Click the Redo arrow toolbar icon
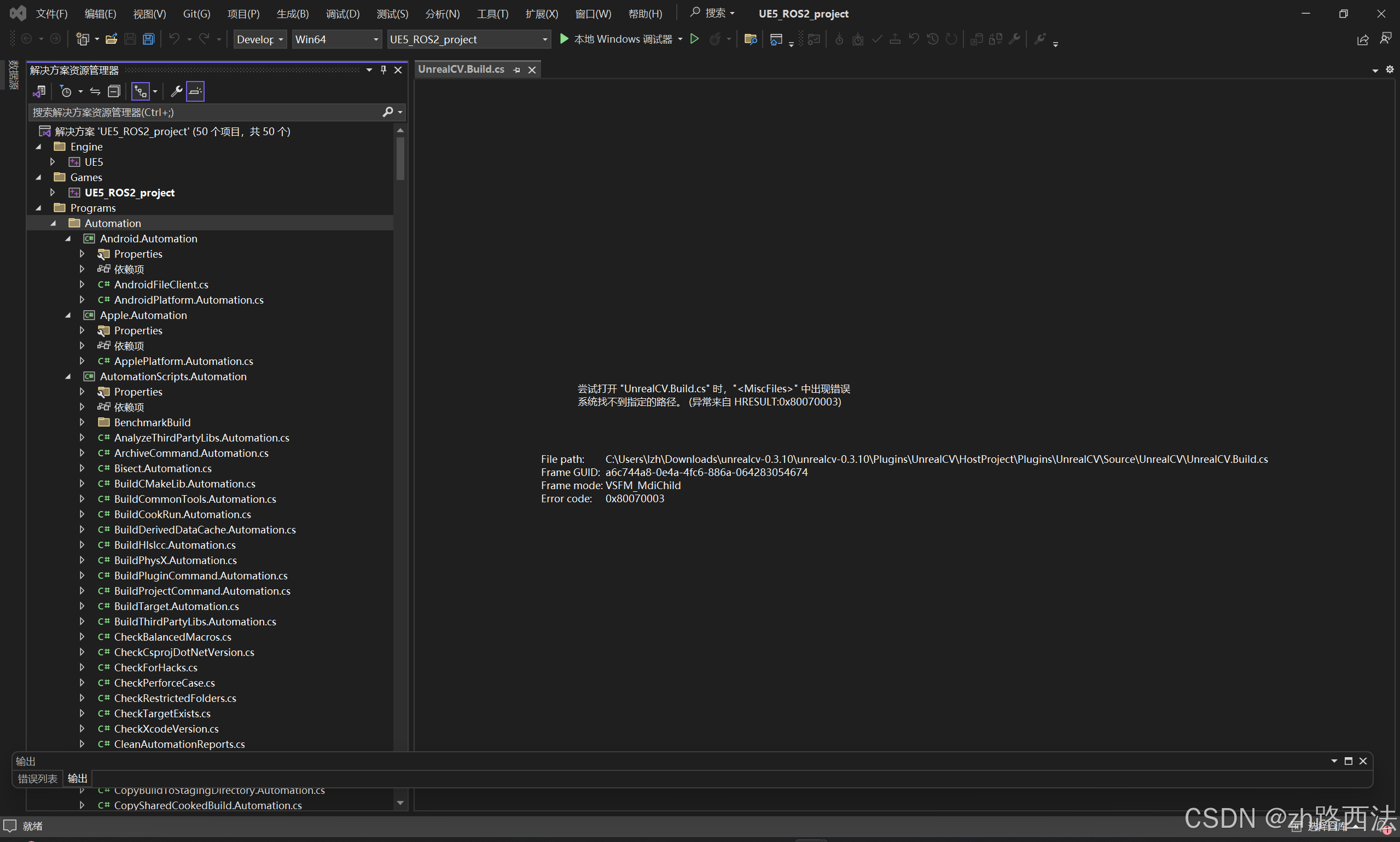The image size is (1400, 842). point(204,39)
